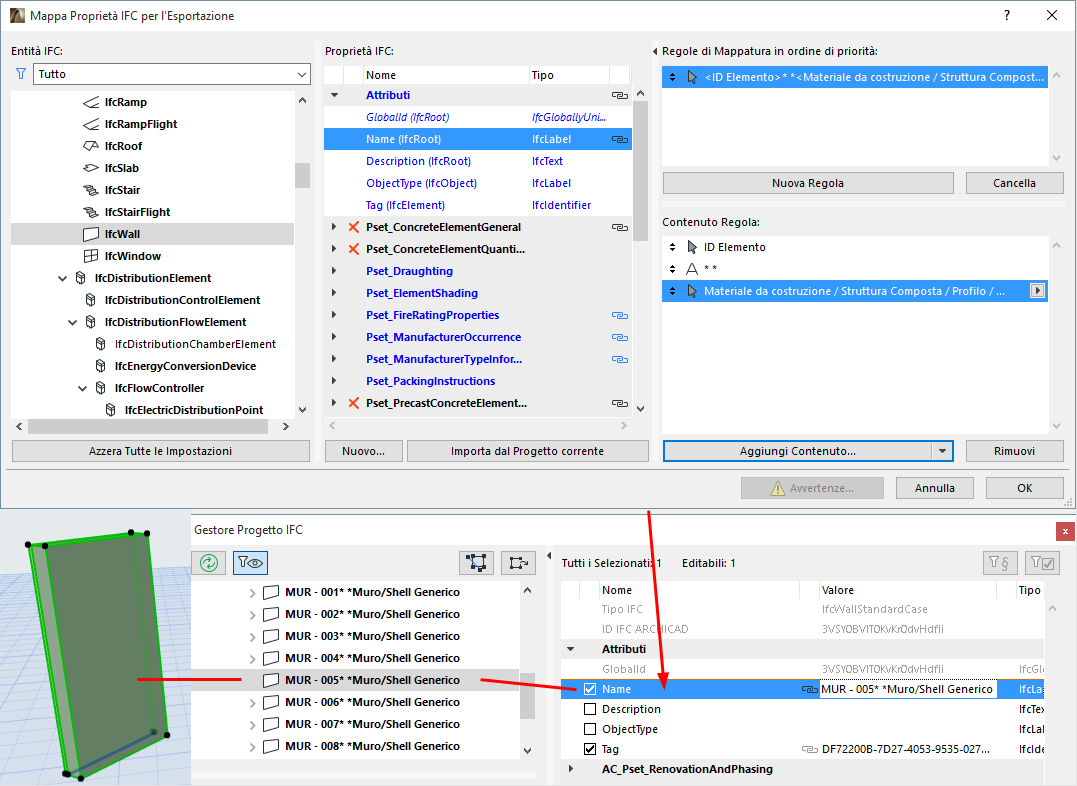
Task: Click the Nome column header in Proprietà IFC
Action: 446,76
